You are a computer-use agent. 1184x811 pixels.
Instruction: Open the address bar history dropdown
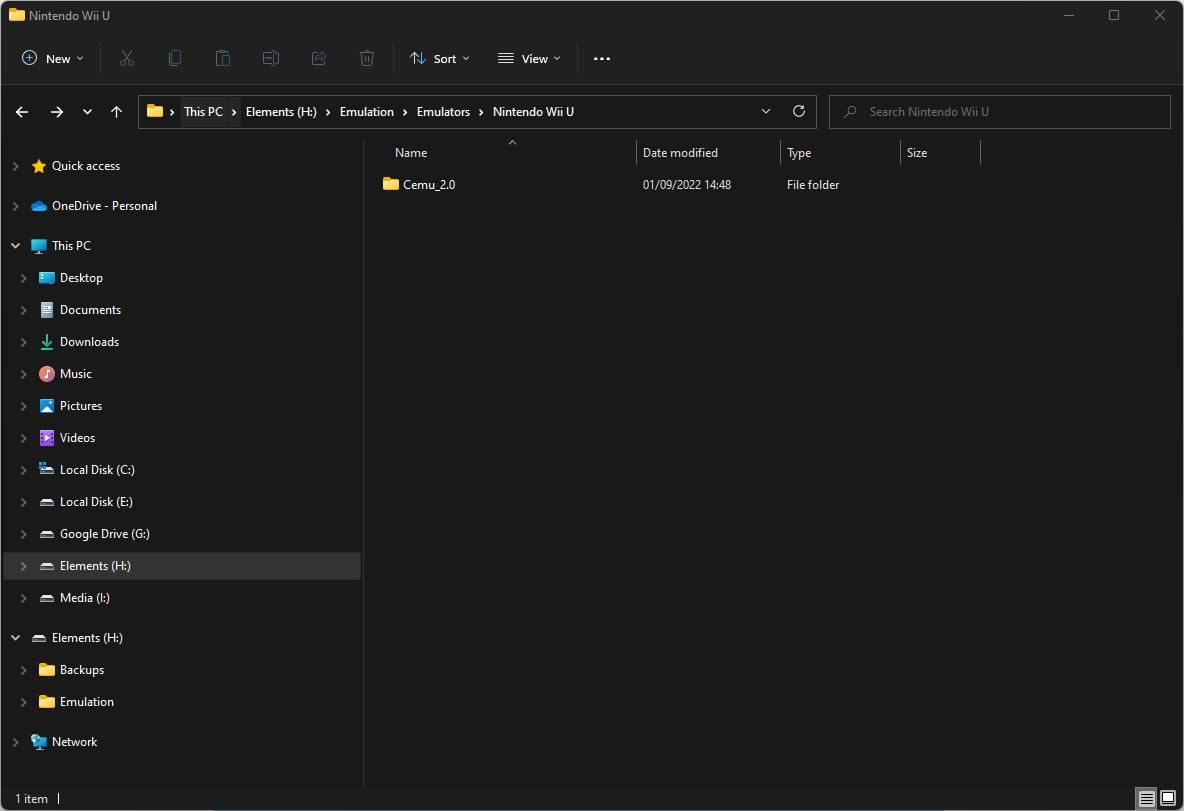click(x=766, y=112)
